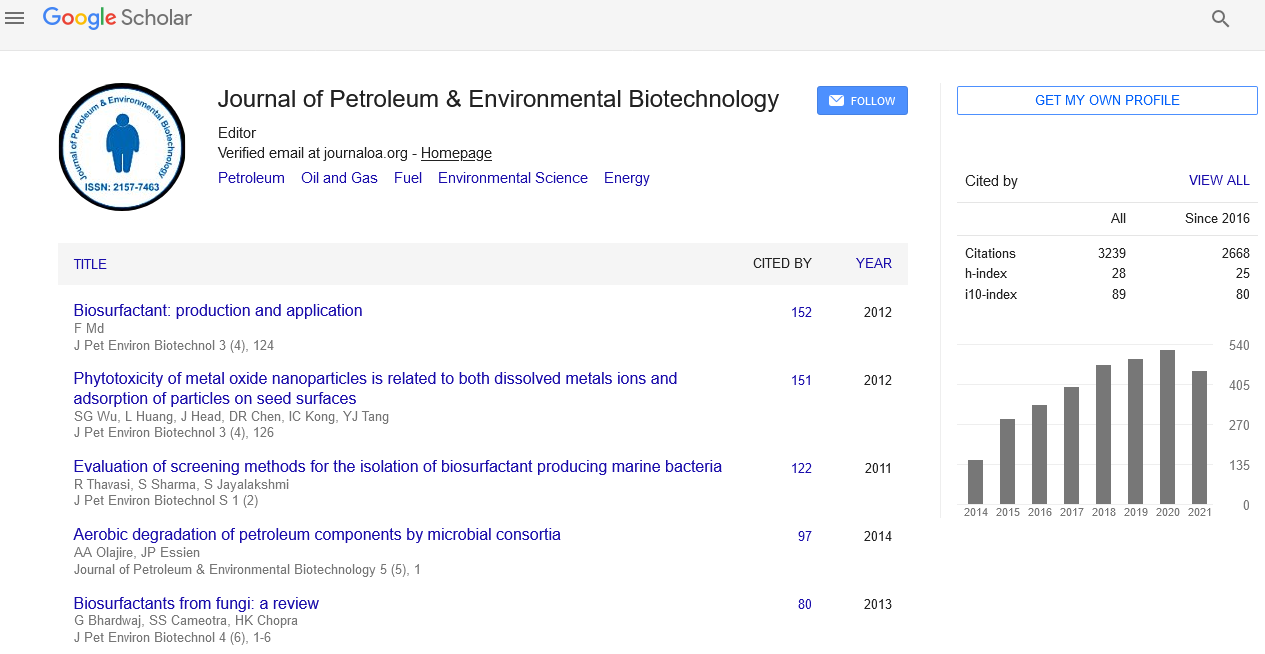This screenshot has width=1265, height=654.
Task: Click View All citations link
Action: [x=1218, y=181]
